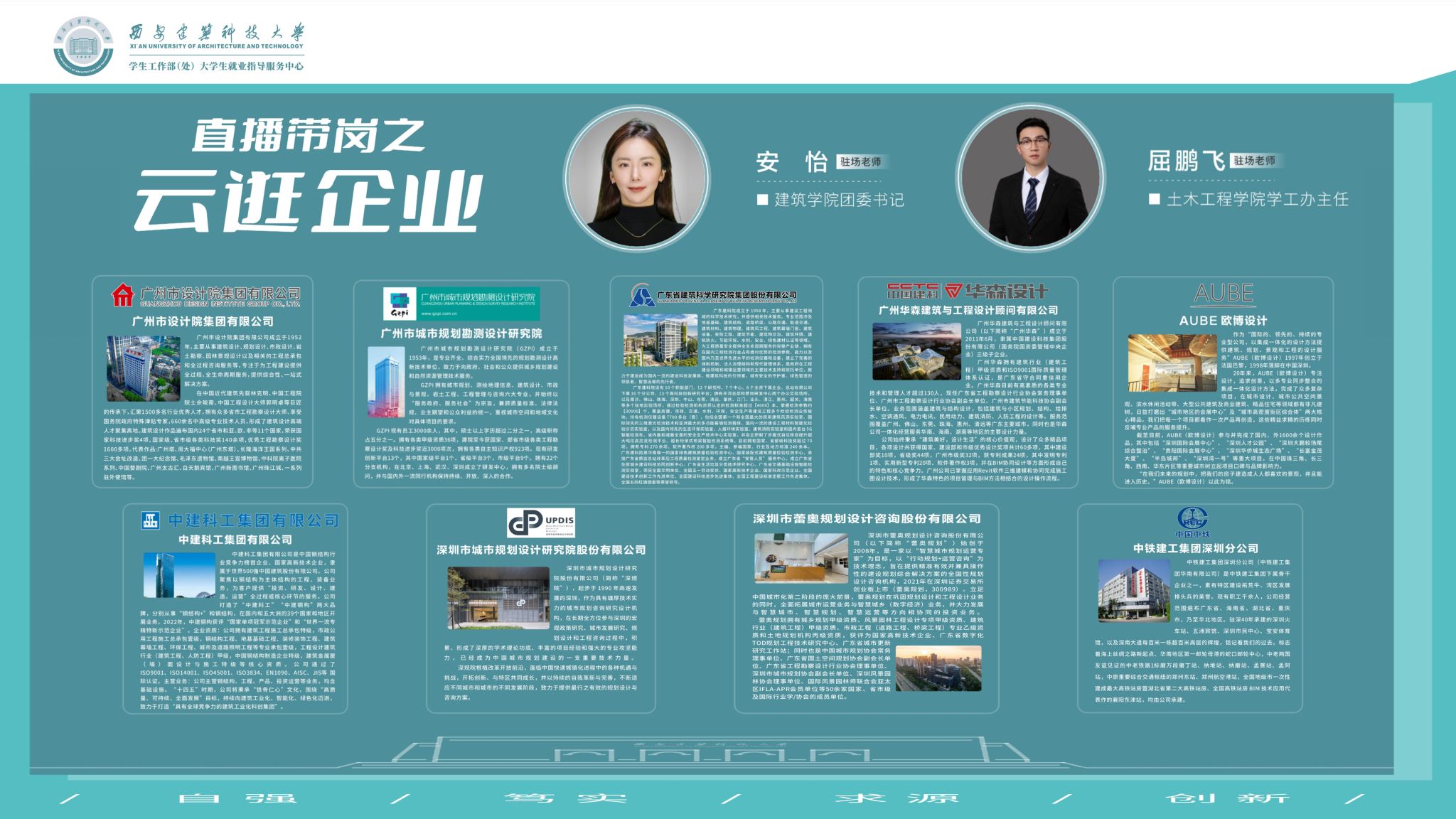Click the motto word 求源
Screen dimensions: 1456x819
[x=896, y=798]
